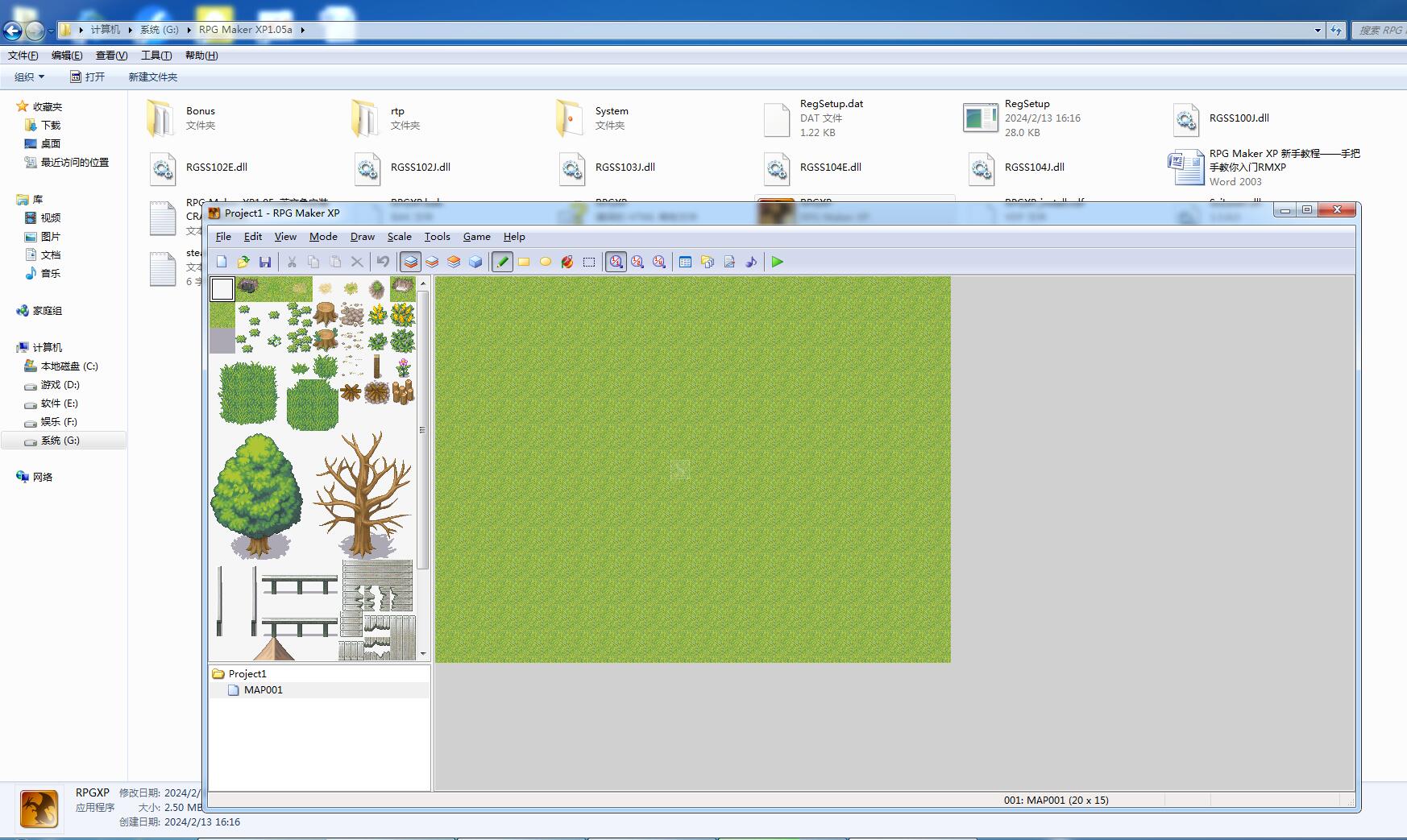Select RGSS100J.dll file
1407x840 pixels.
[x=1222, y=118]
